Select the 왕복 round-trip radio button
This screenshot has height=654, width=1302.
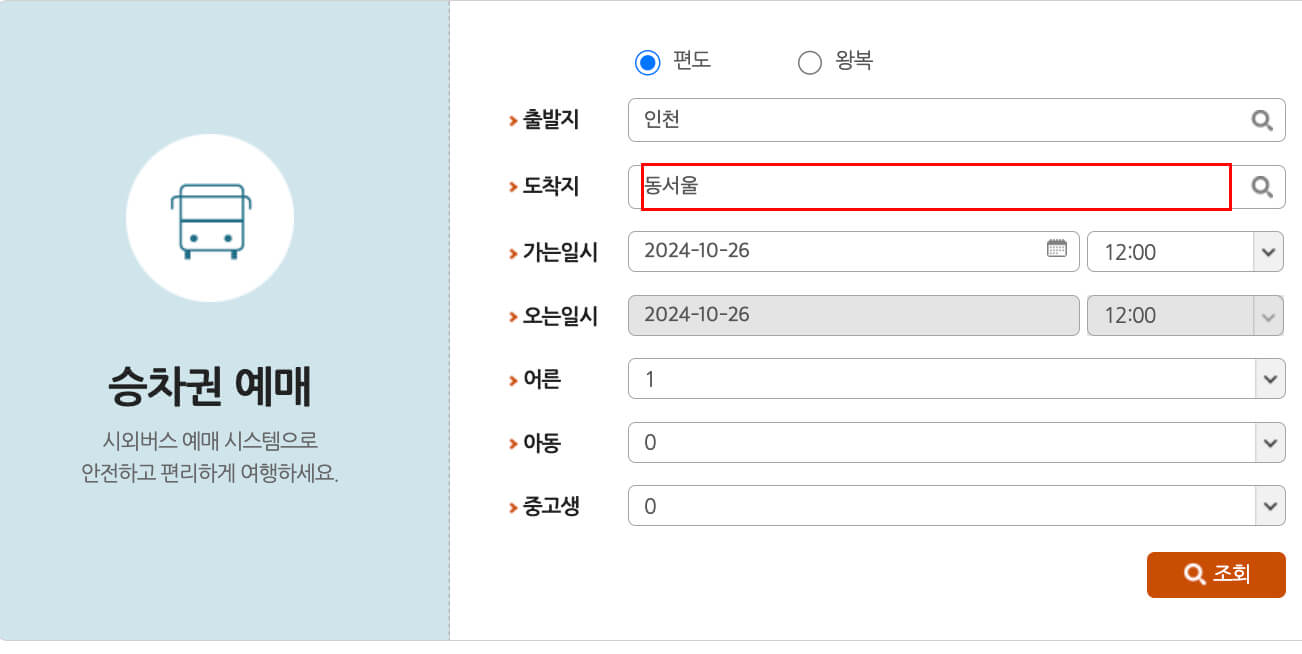click(809, 61)
